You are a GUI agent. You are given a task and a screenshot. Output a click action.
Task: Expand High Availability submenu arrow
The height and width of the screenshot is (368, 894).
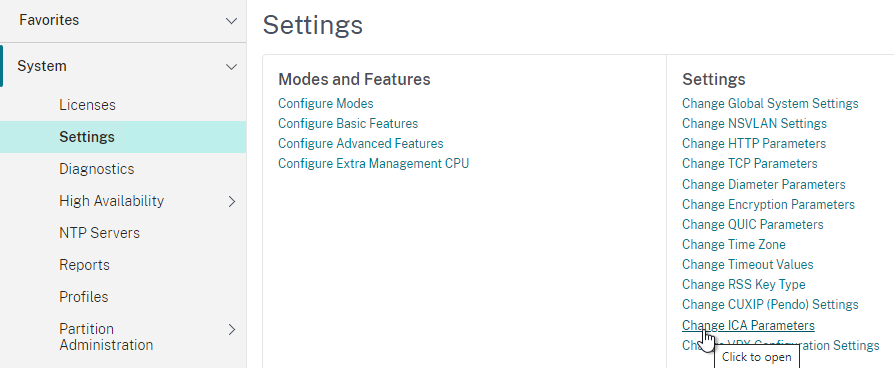[x=231, y=201]
